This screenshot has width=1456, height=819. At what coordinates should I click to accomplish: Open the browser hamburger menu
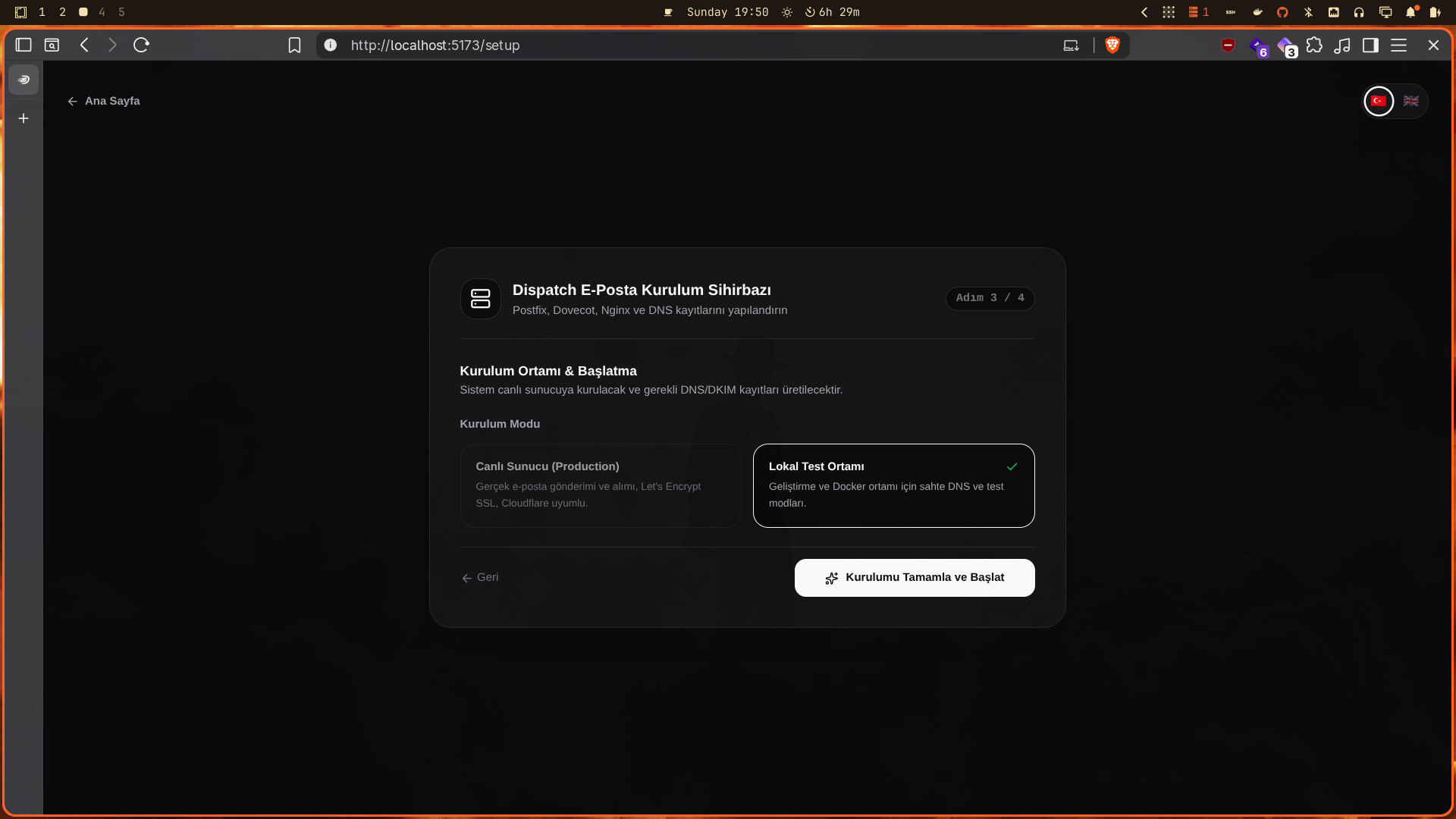pos(1399,45)
